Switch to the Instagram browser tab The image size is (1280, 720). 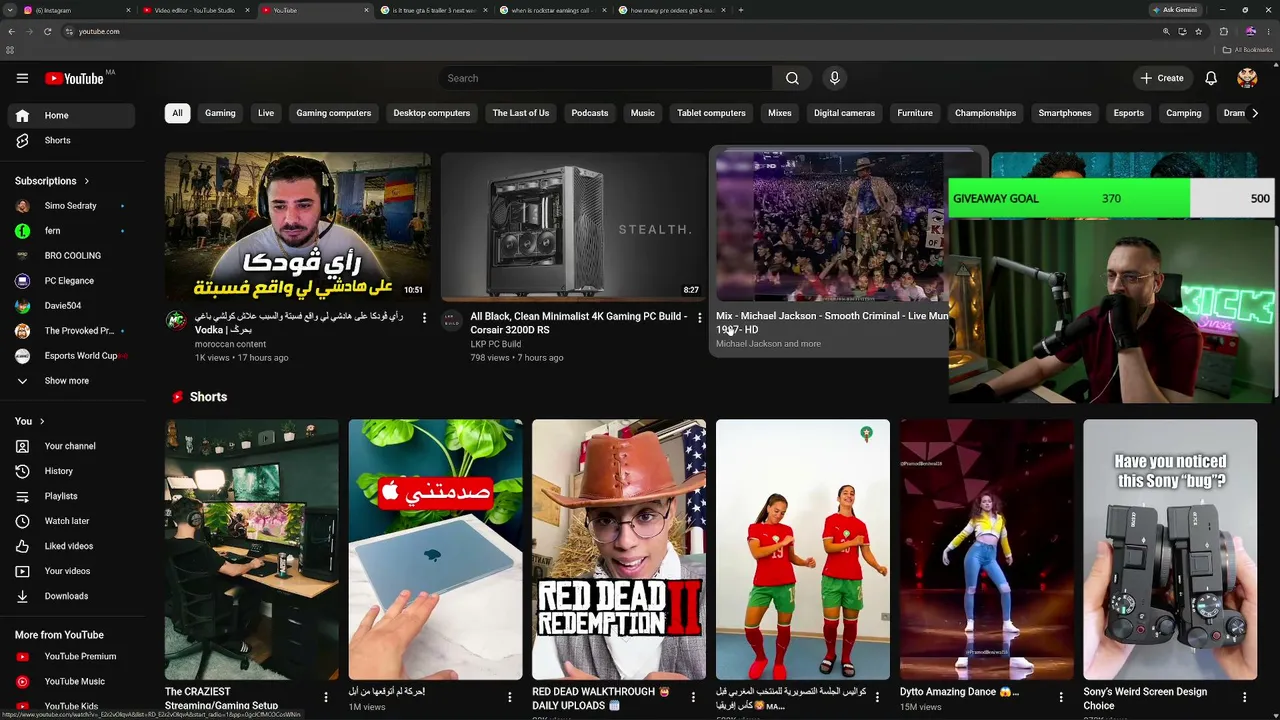click(x=75, y=10)
